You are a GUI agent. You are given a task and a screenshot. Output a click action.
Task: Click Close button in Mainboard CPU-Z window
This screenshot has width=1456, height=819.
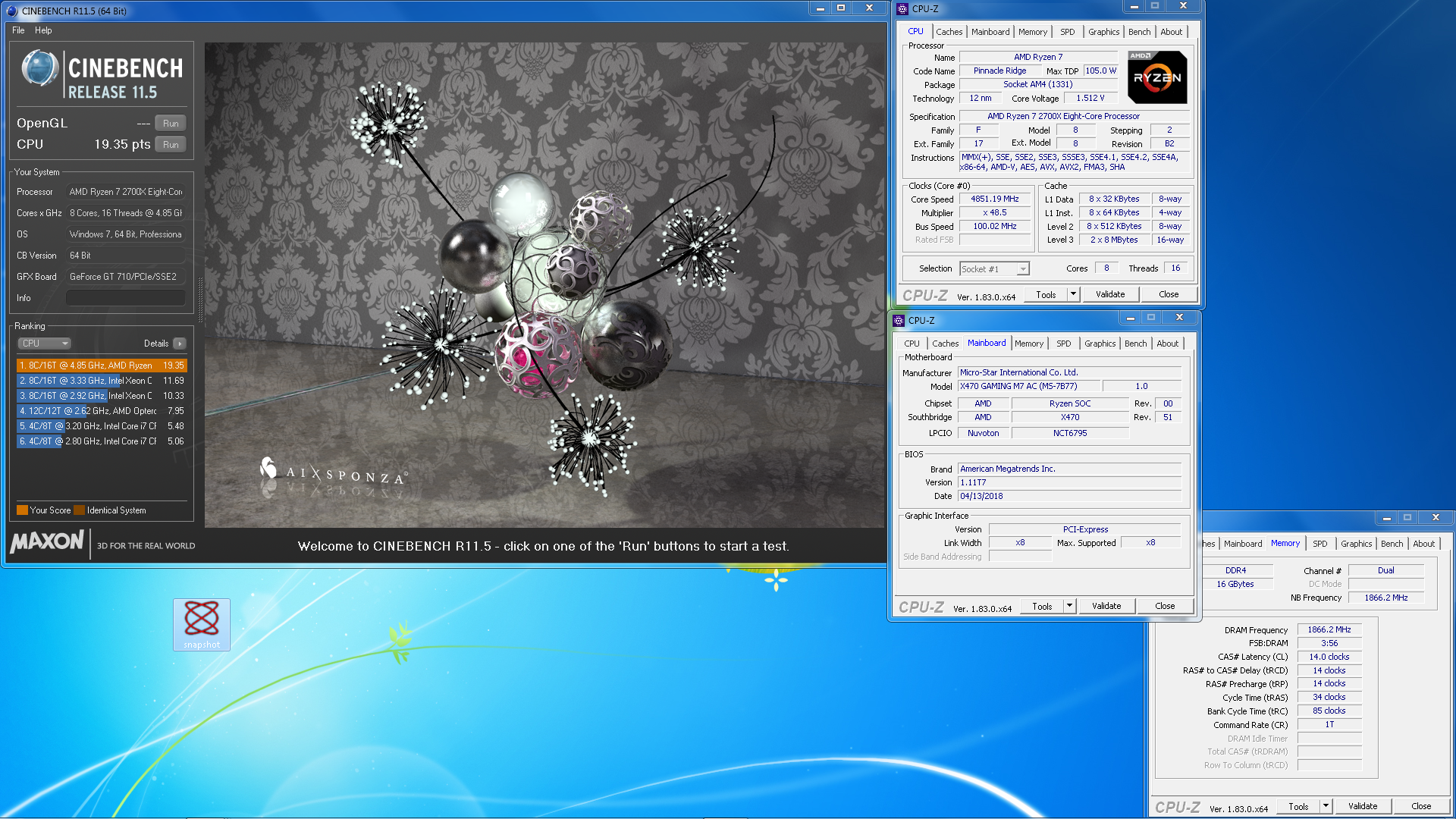(x=1165, y=606)
